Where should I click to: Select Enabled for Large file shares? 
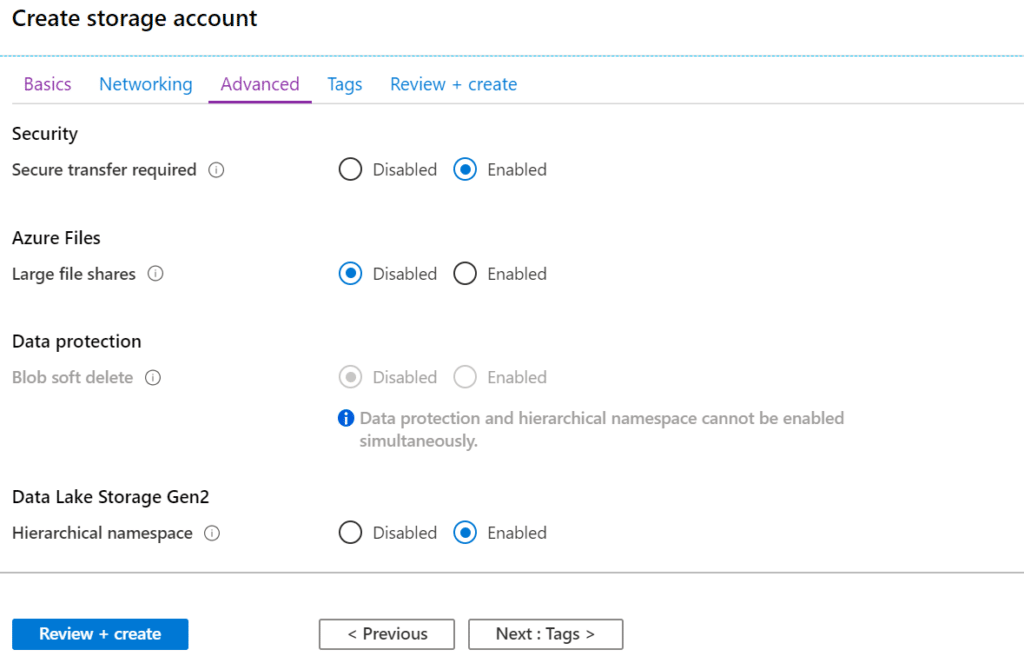(x=465, y=274)
